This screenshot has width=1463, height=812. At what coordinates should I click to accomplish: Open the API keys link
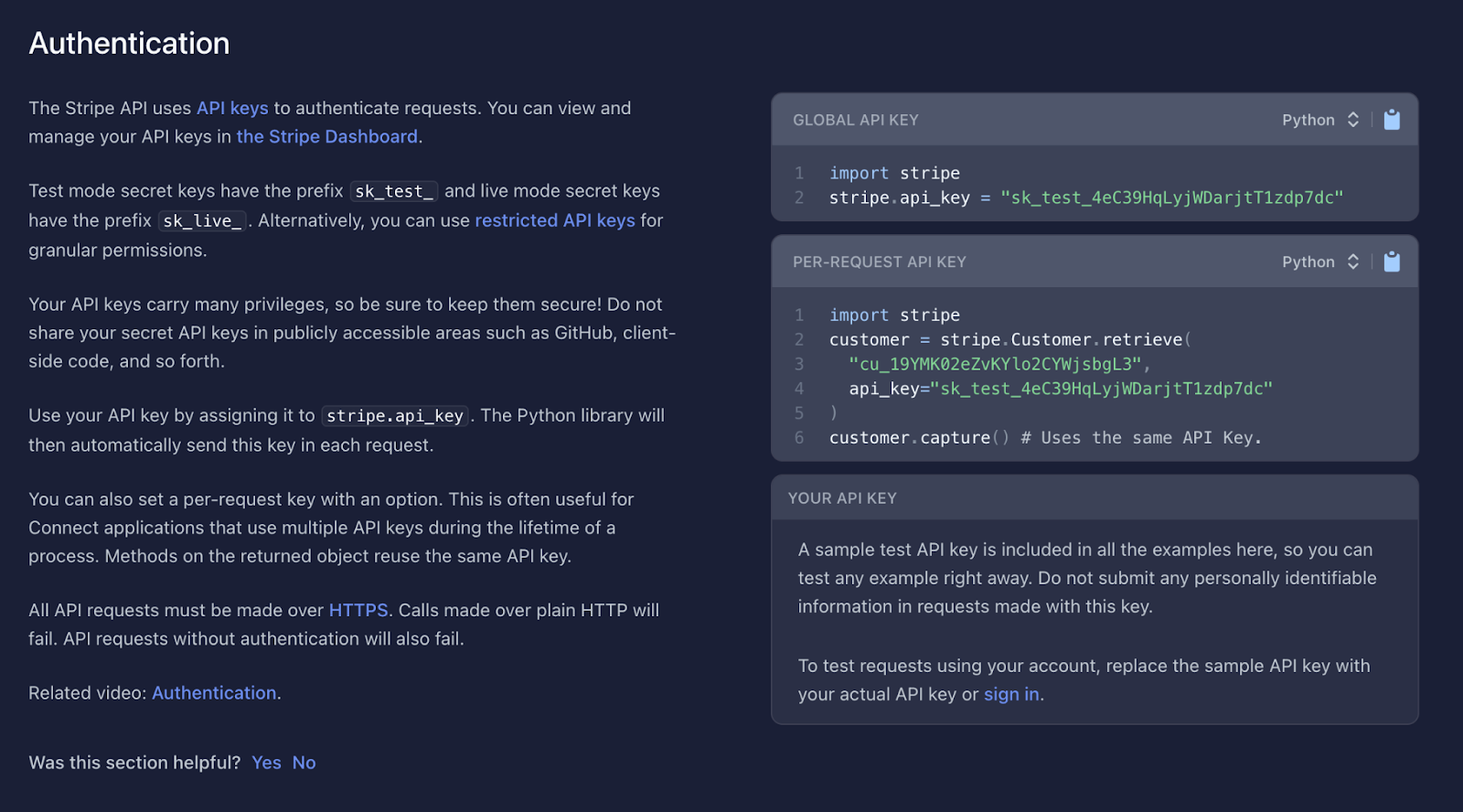(232, 108)
